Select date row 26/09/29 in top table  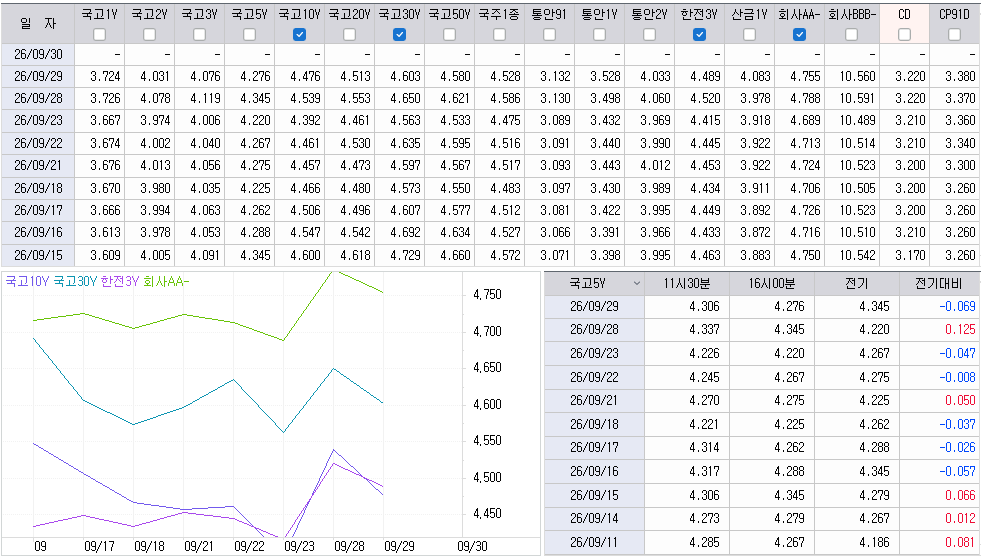pos(38,76)
